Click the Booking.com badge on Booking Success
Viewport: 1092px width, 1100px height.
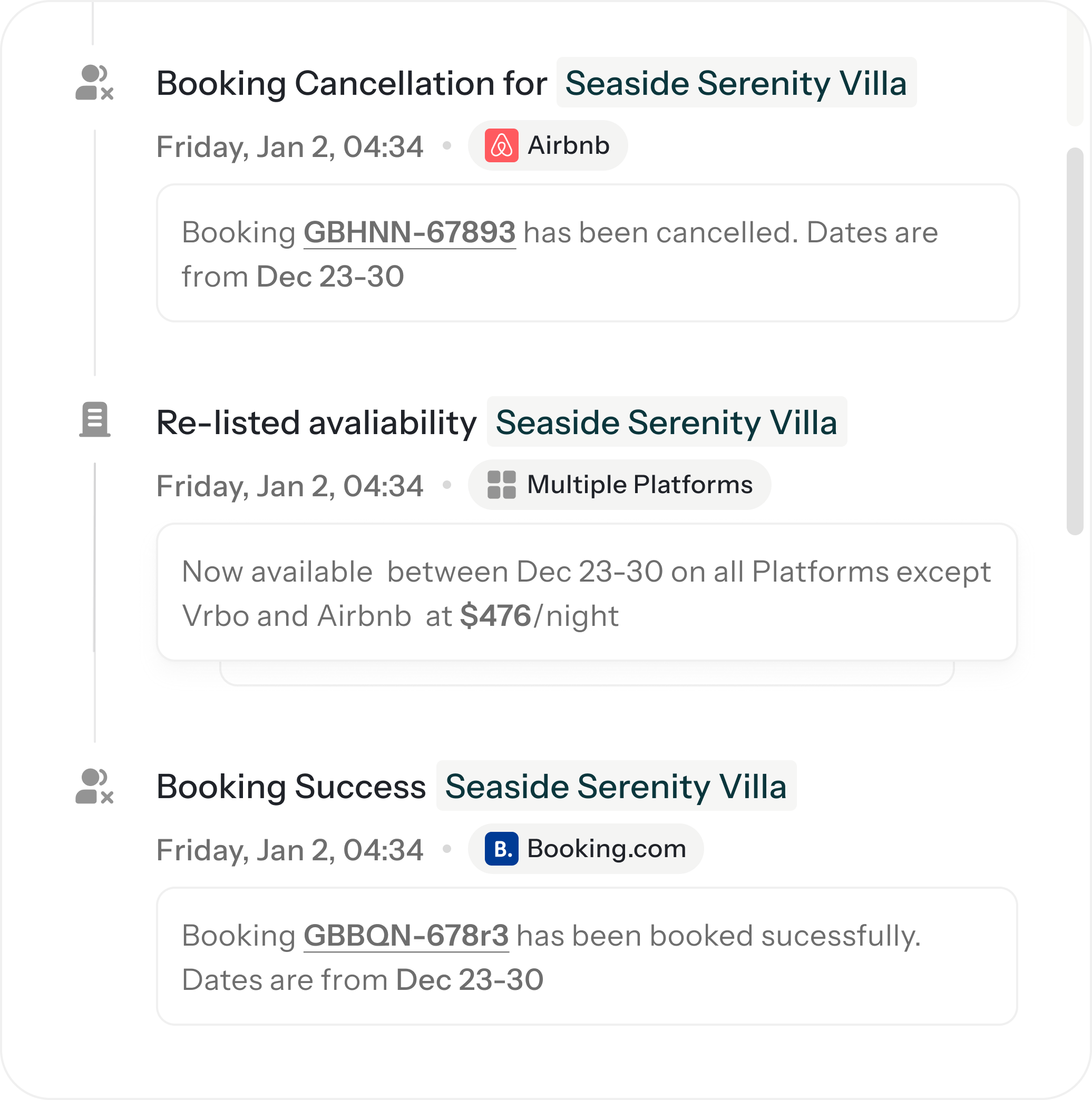tap(587, 849)
